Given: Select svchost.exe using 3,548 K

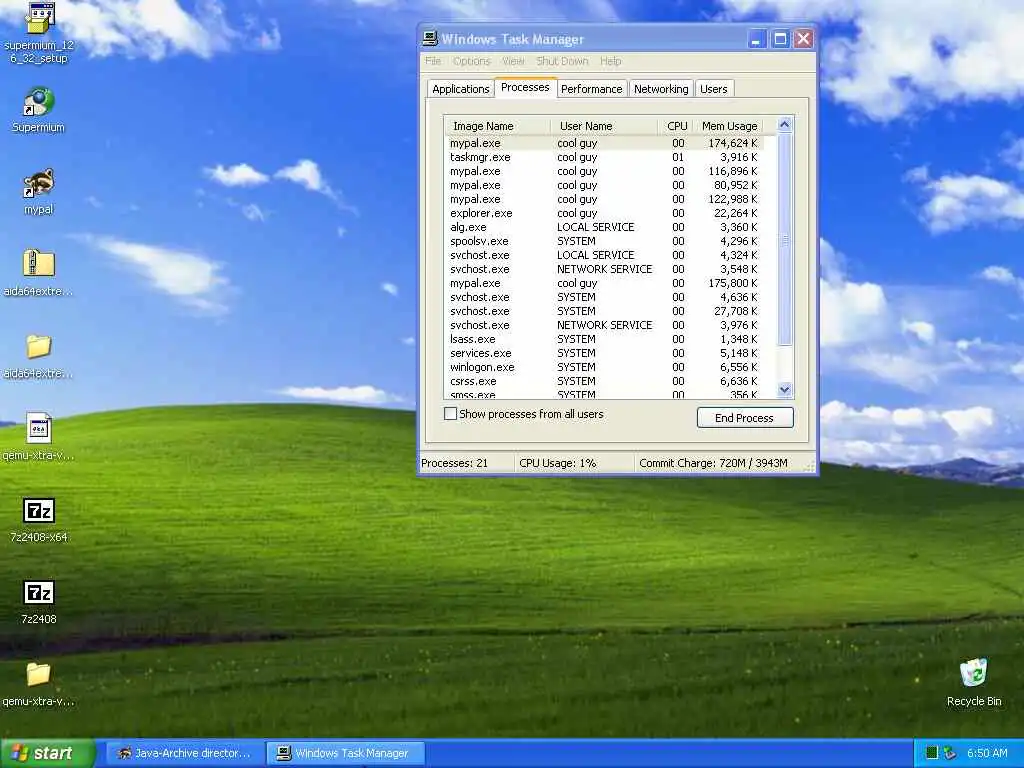Looking at the screenshot, I should [603, 269].
